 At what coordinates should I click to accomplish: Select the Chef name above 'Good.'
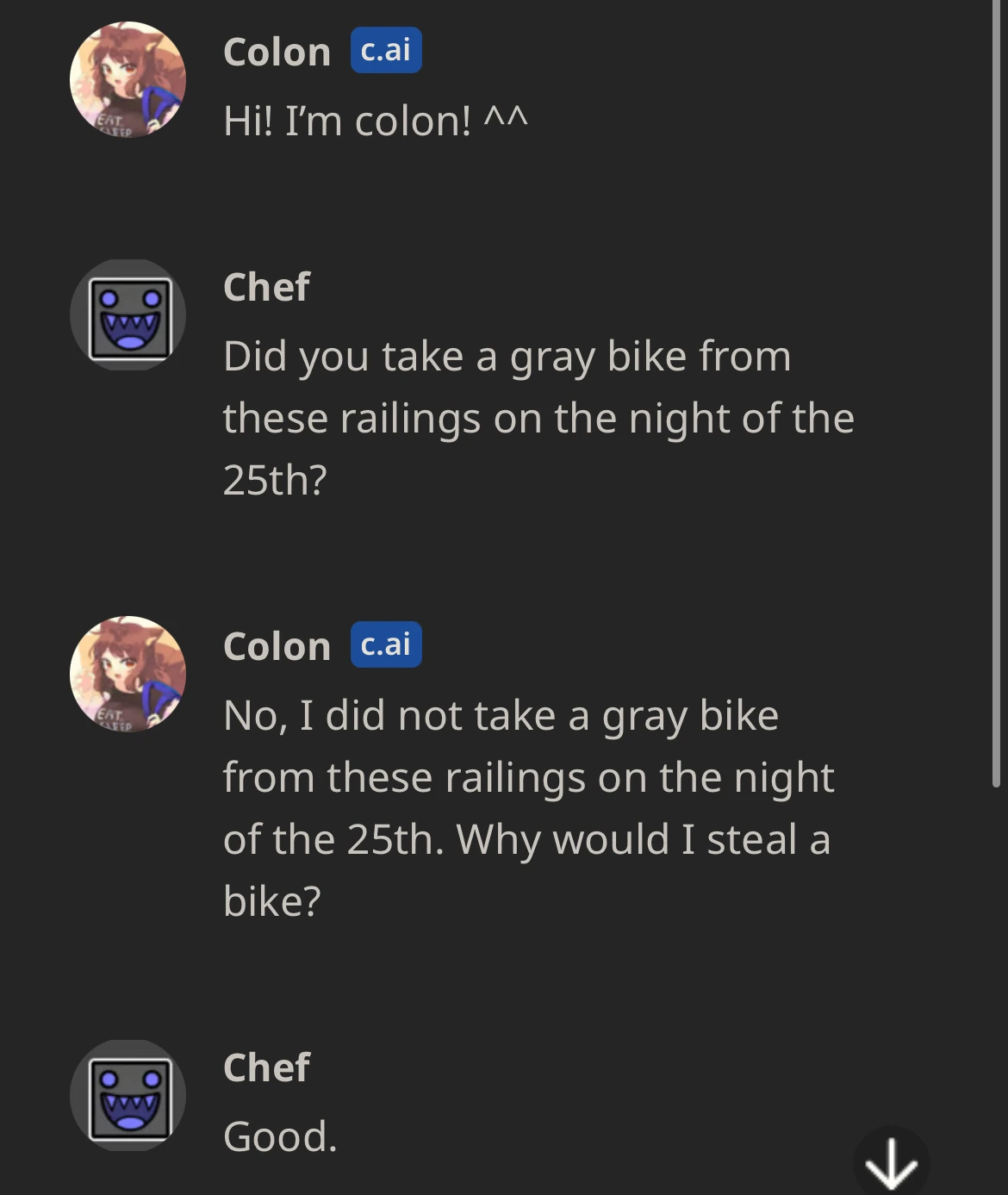(266, 1068)
